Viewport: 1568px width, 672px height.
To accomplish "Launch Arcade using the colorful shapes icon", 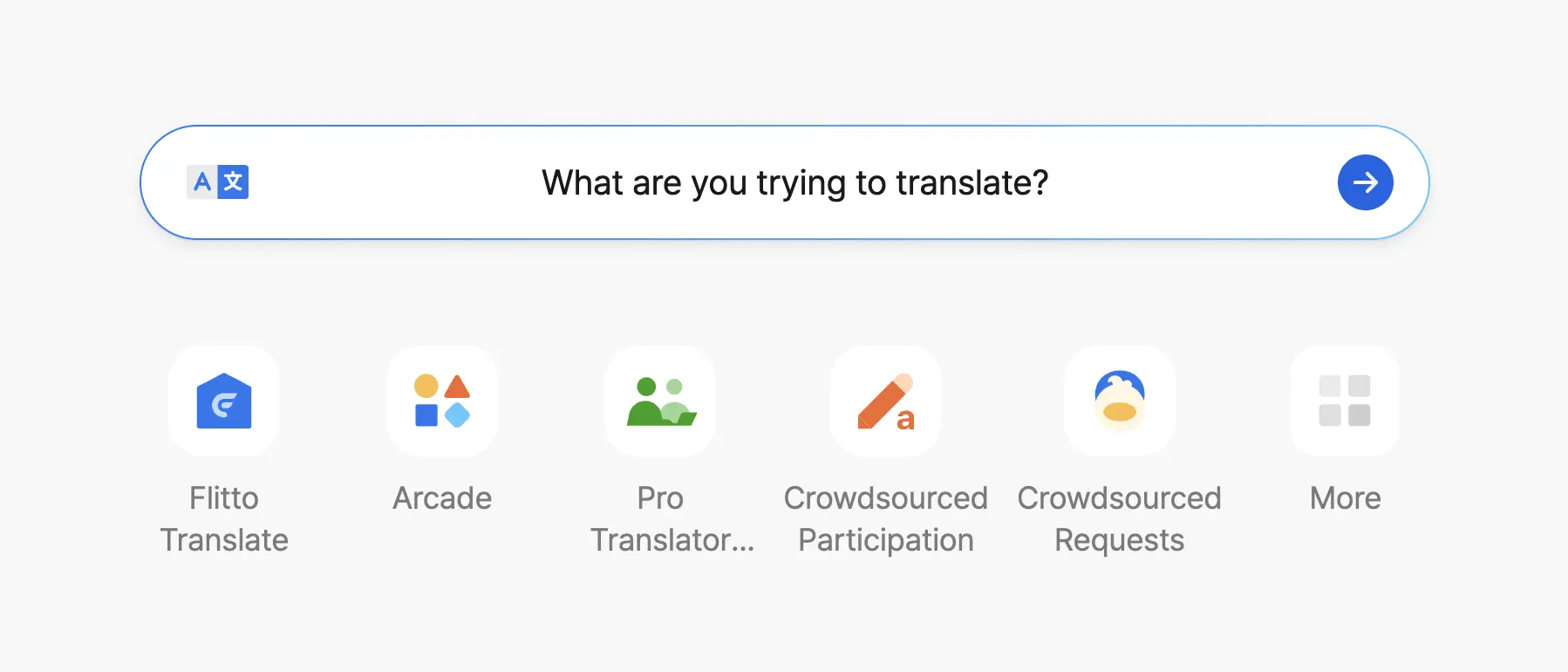I will [442, 401].
